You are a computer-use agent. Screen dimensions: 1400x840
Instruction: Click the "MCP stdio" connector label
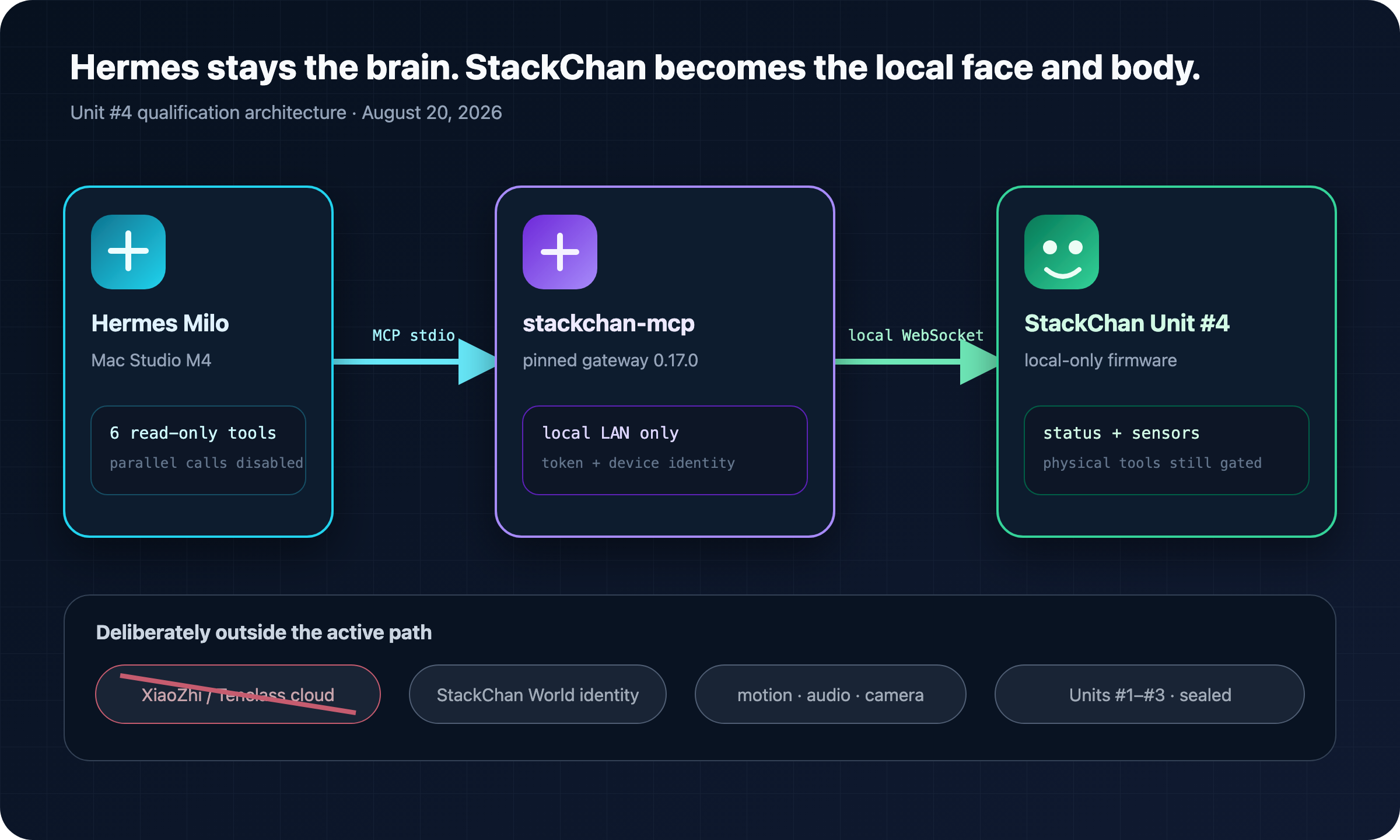(x=414, y=335)
